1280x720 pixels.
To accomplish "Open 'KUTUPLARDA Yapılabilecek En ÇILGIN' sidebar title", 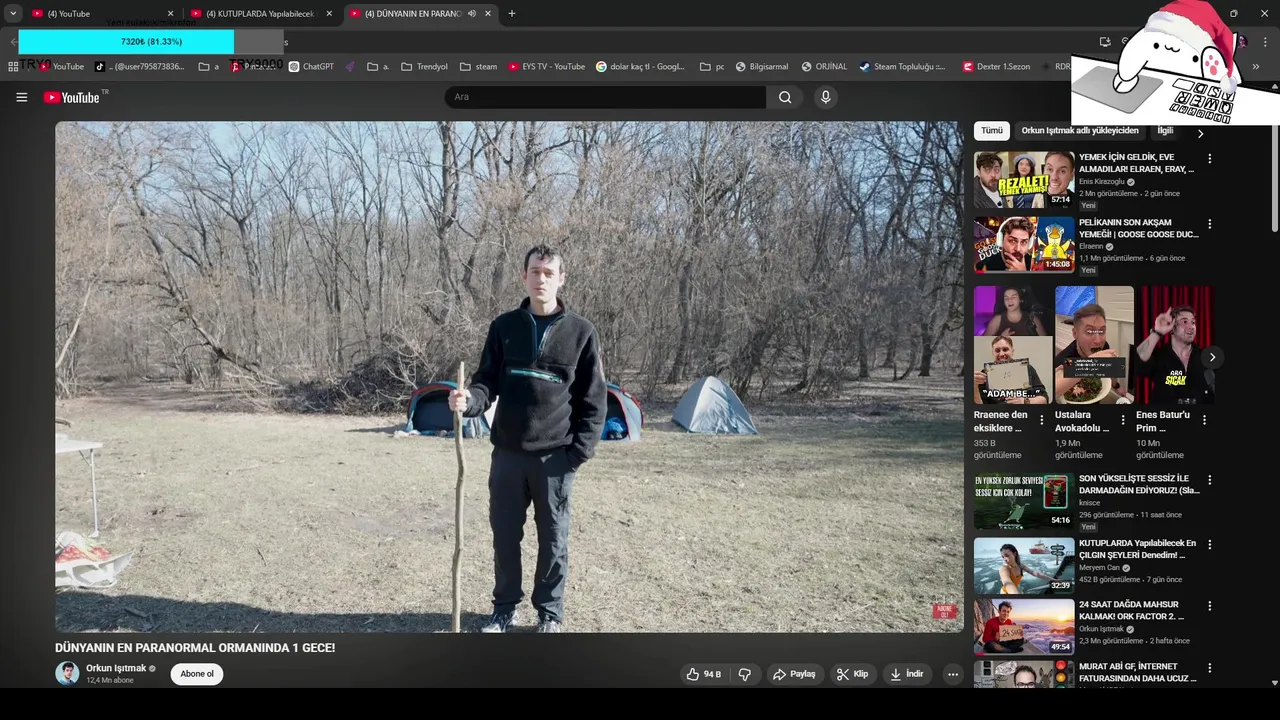I will coord(1137,549).
